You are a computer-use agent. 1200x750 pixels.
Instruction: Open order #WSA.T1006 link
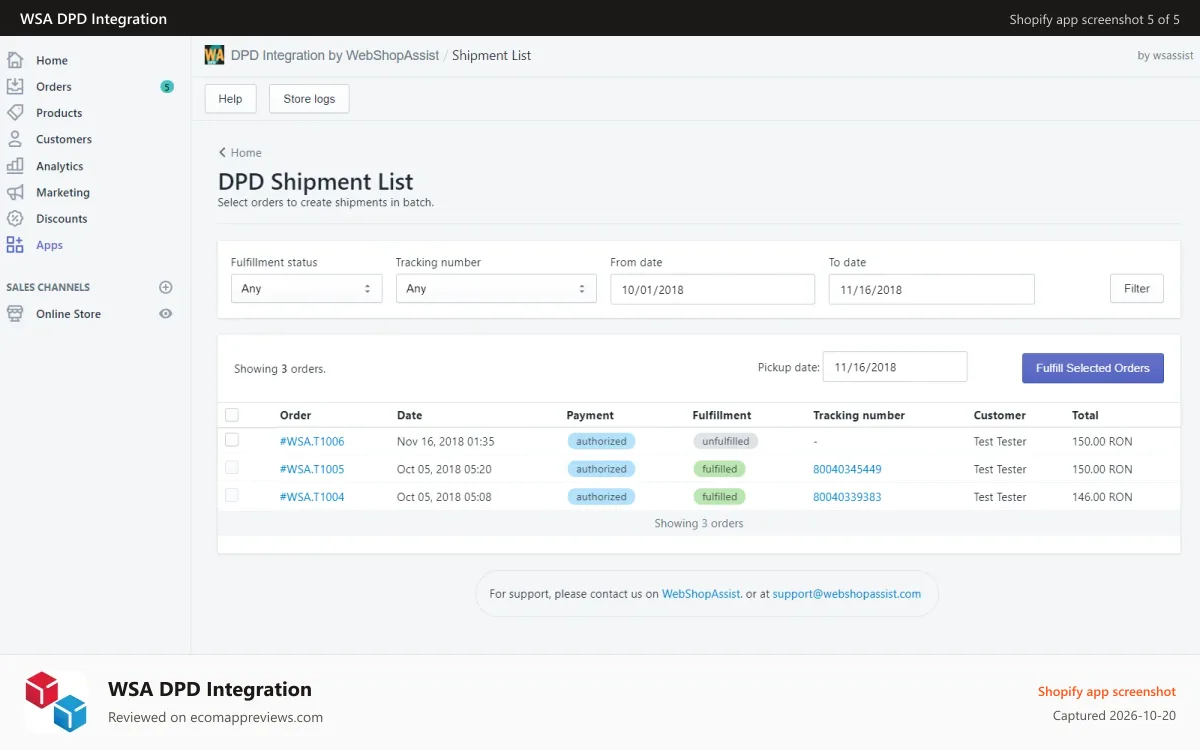pos(312,441)
